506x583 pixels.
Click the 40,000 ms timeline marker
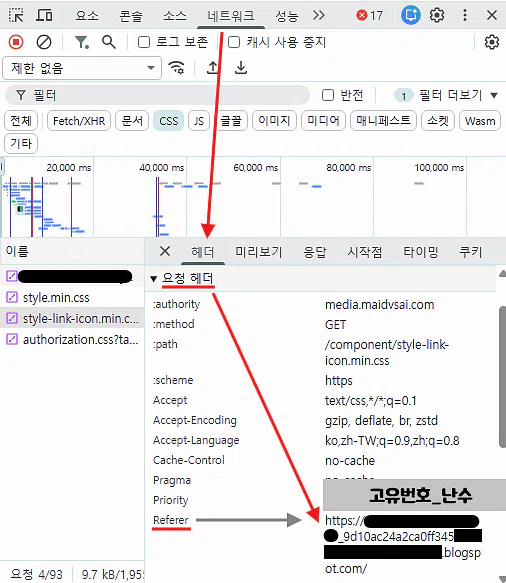pos(161,168)
